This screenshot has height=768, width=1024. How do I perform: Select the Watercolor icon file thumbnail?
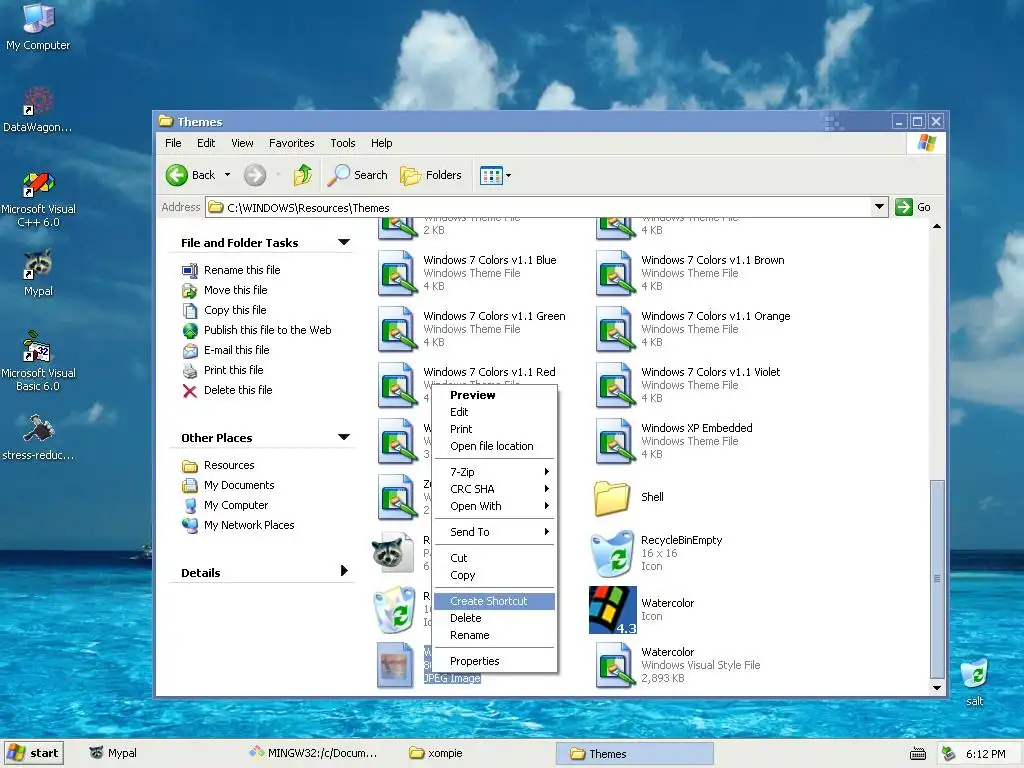tap(613, 609)
